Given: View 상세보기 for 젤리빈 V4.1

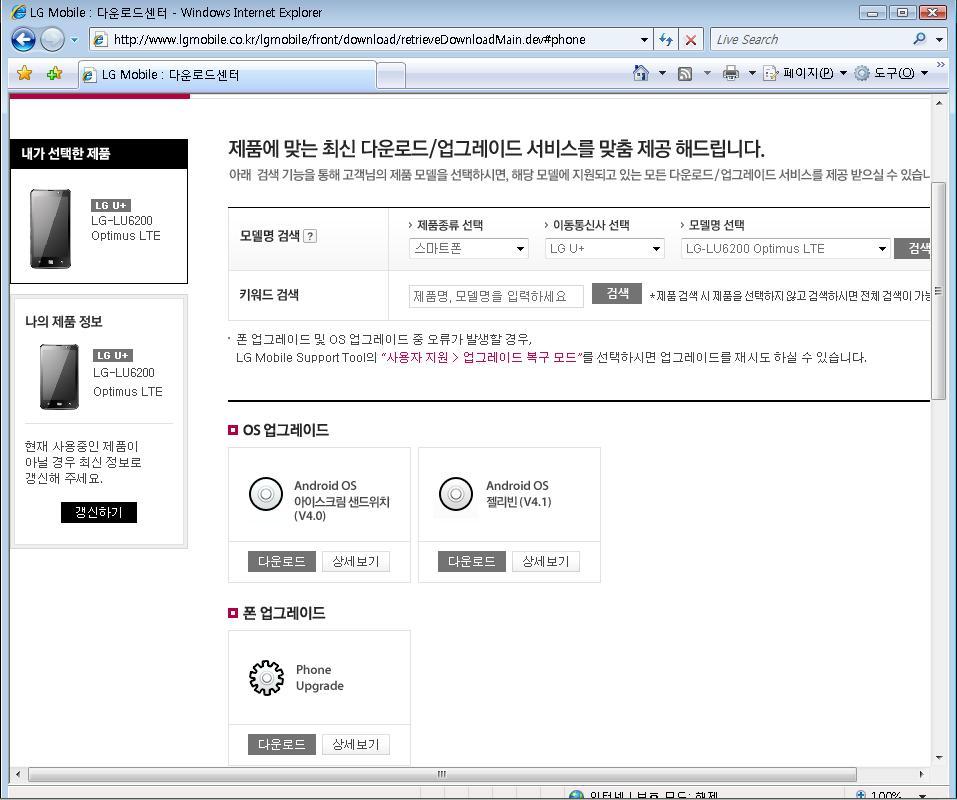Looking at the screenshot, I should coord(546,561).
